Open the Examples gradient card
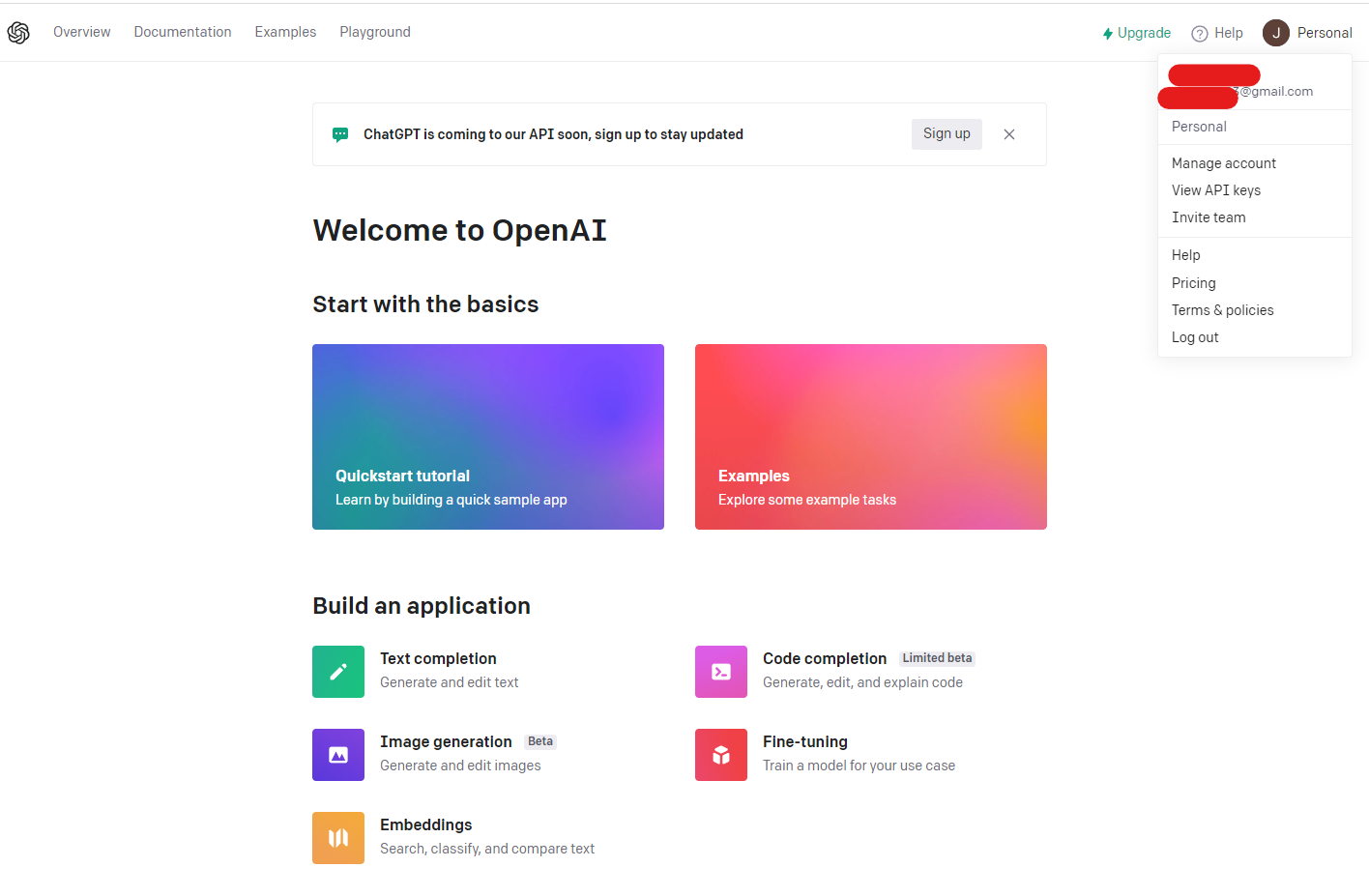The height and width of the screenshot is (896, 1369). (x=871, y=437)
